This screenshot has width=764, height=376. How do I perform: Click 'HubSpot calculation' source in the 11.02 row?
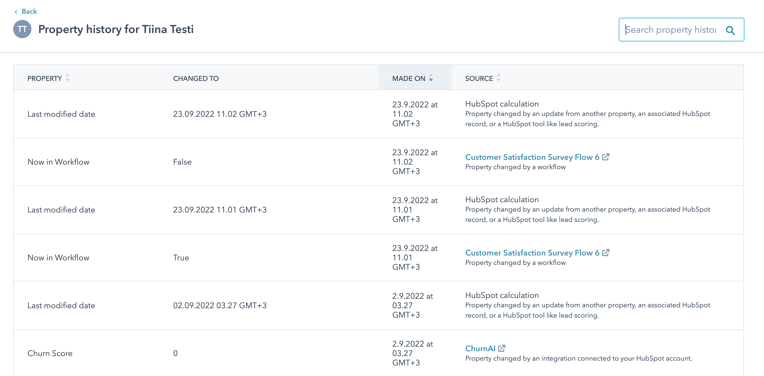pos(502,104)
